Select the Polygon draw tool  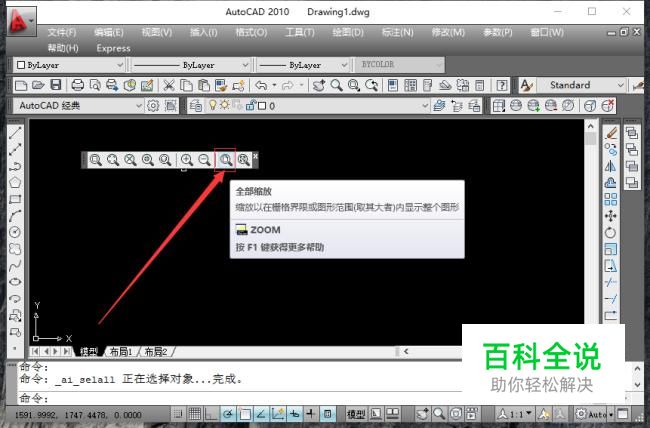point(15,182)
